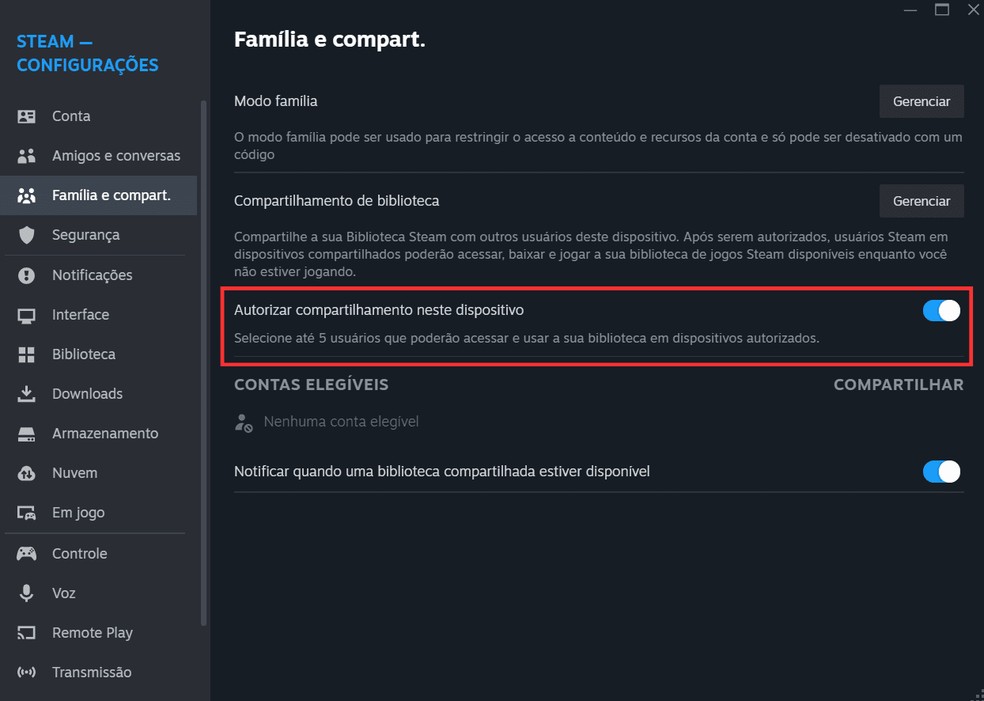Click Gerenciar for Modo família
The width and height of the screenshot is (984, 701).
tap(921, 101)
